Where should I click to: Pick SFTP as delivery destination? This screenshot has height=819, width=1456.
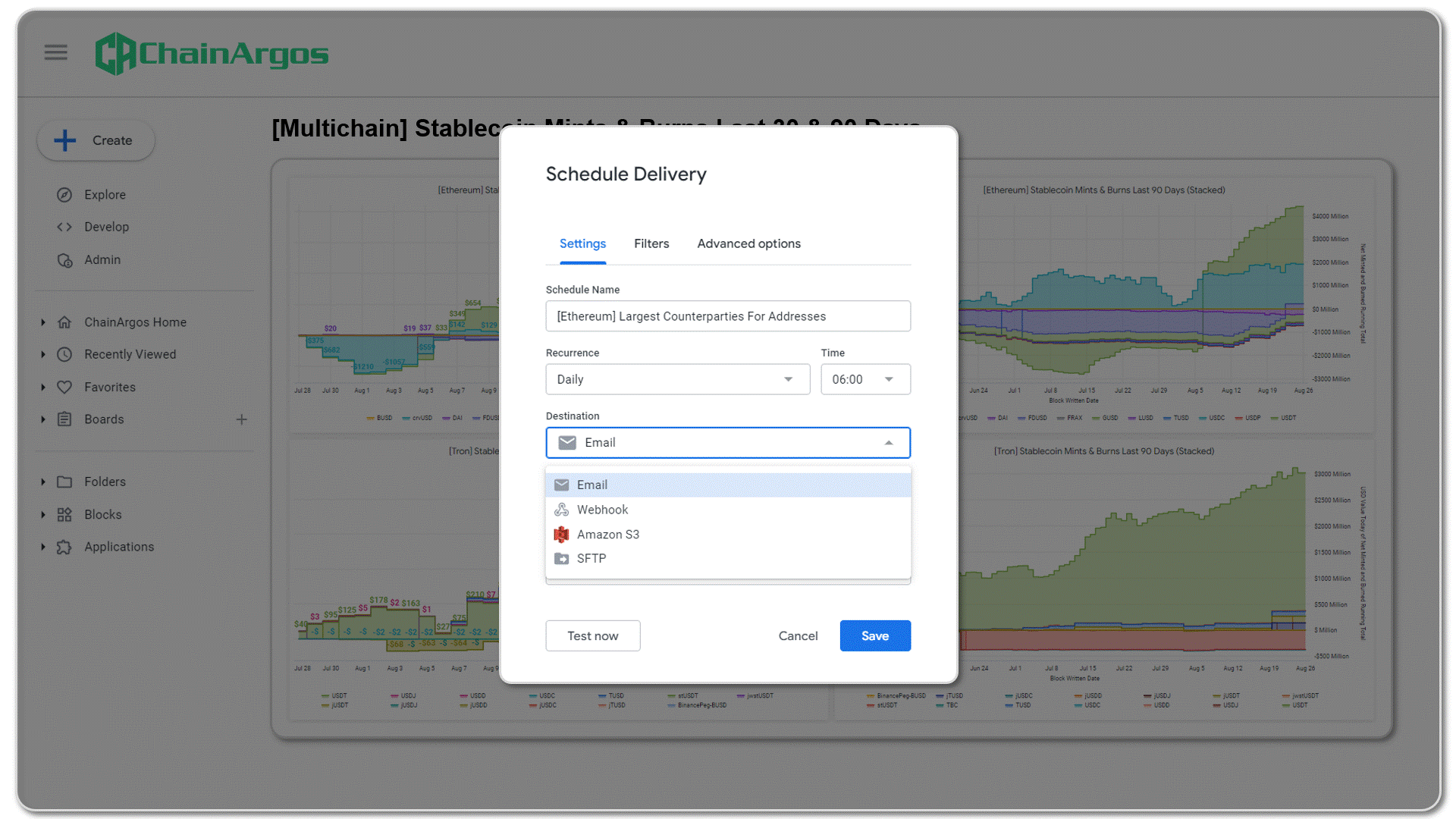(591, 559)
